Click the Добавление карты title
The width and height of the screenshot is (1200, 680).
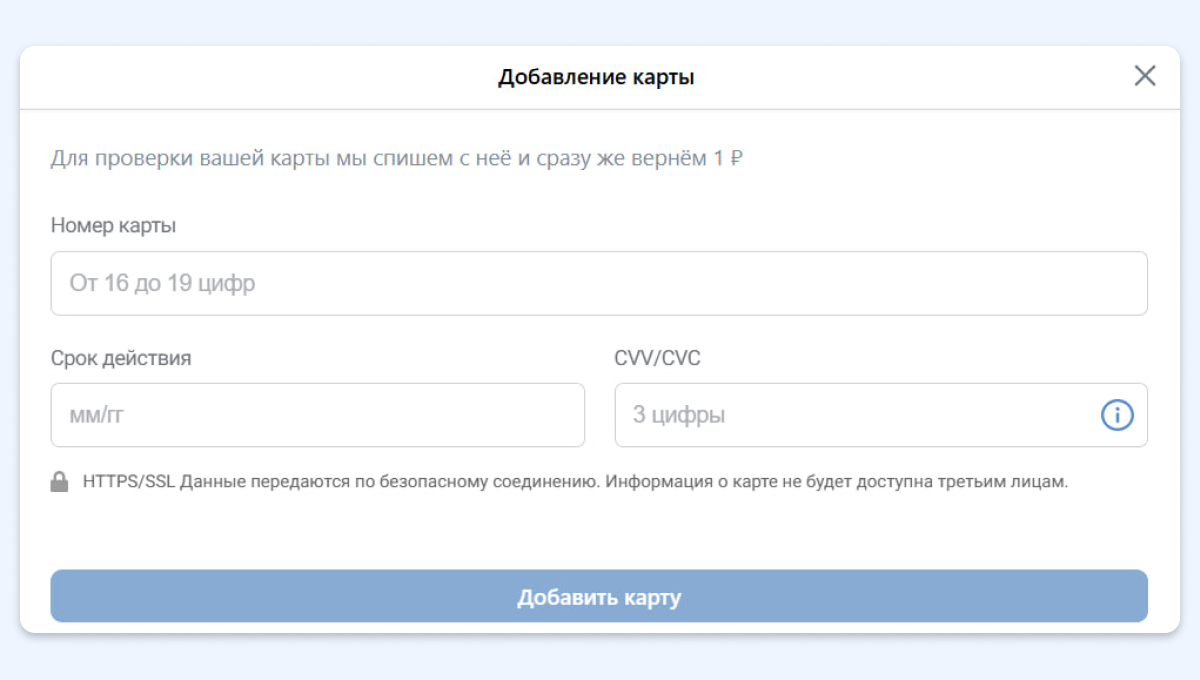click(x=596, y=77)
